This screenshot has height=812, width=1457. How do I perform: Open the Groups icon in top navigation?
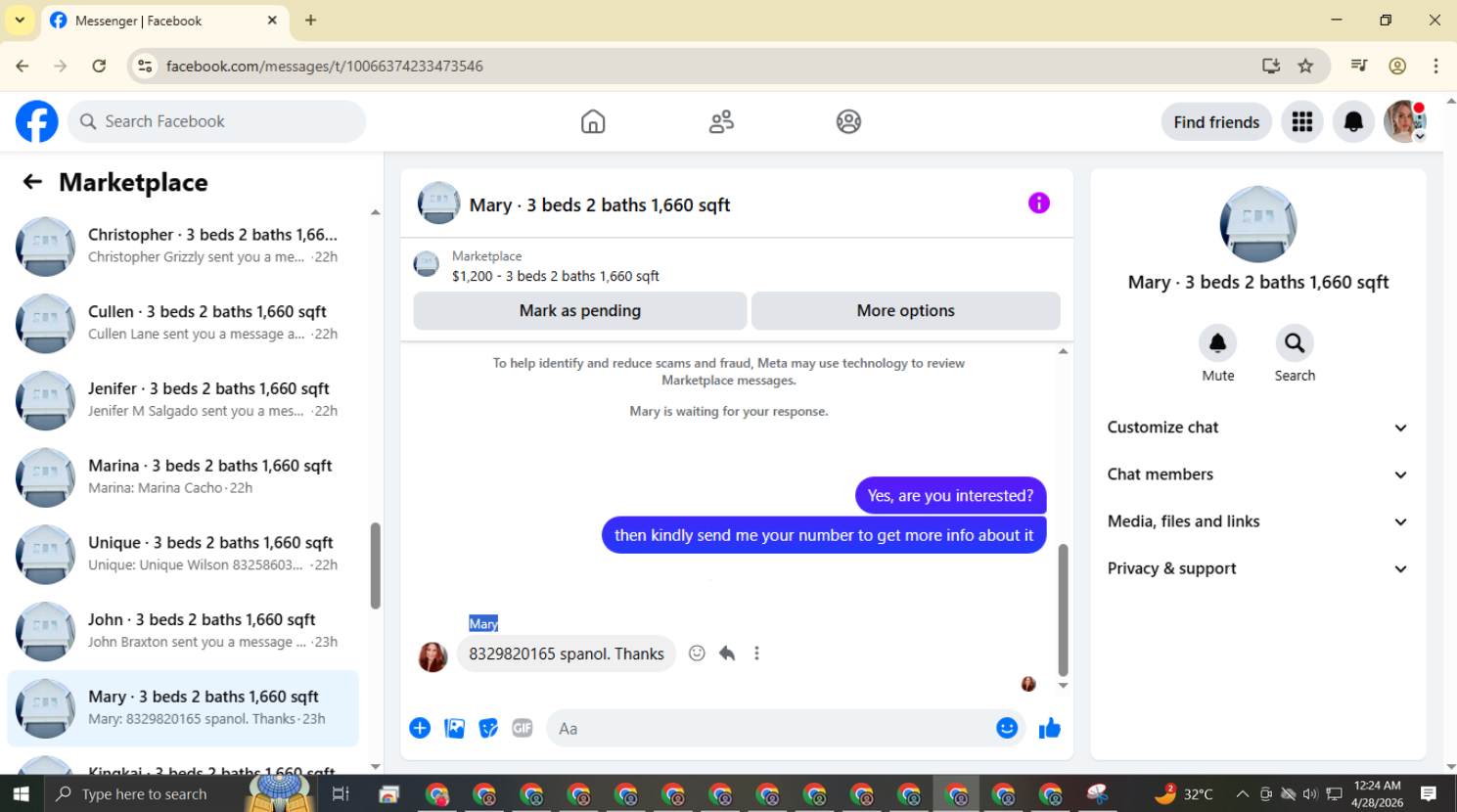(848, 121)
